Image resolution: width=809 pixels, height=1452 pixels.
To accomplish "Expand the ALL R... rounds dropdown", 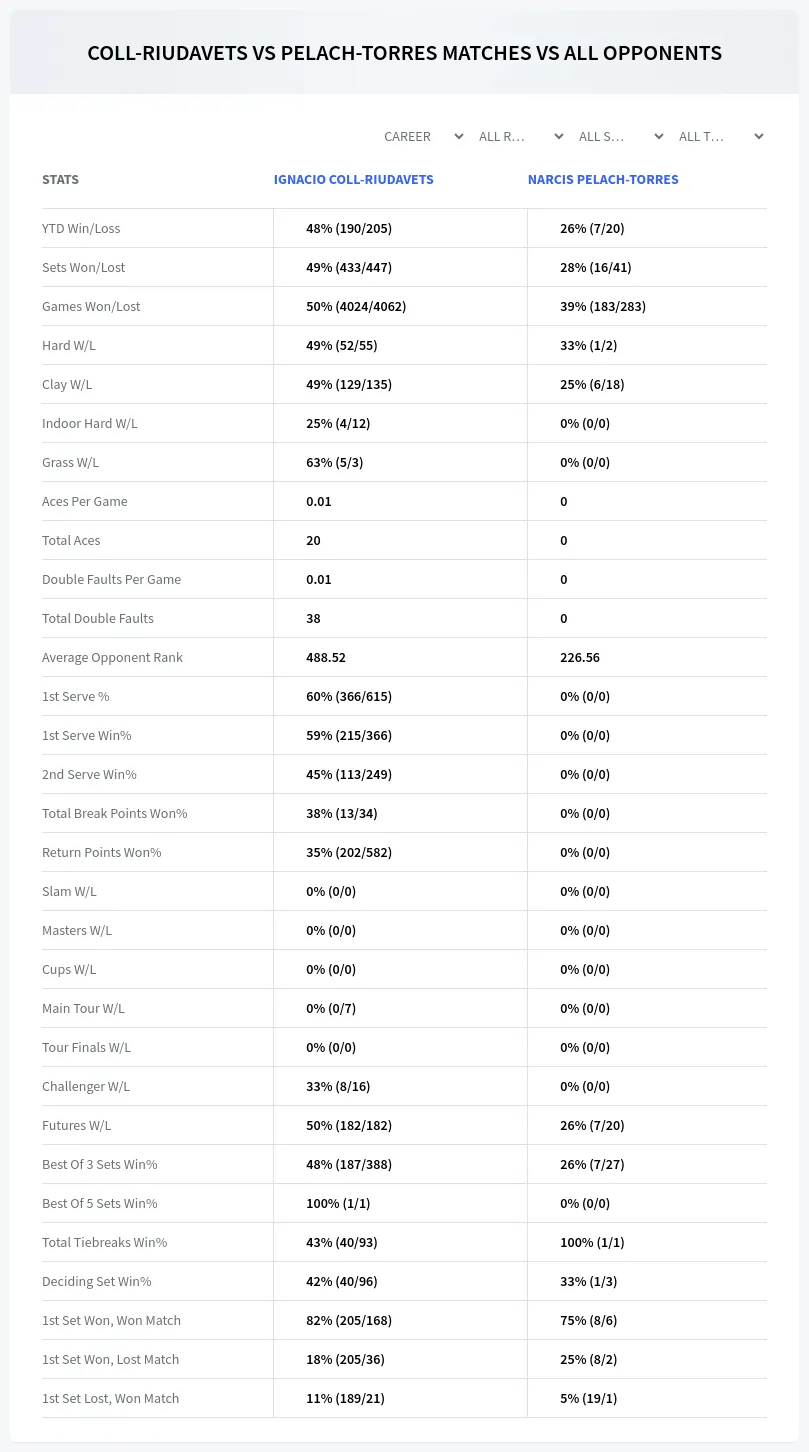I will [x=521, y=136].
